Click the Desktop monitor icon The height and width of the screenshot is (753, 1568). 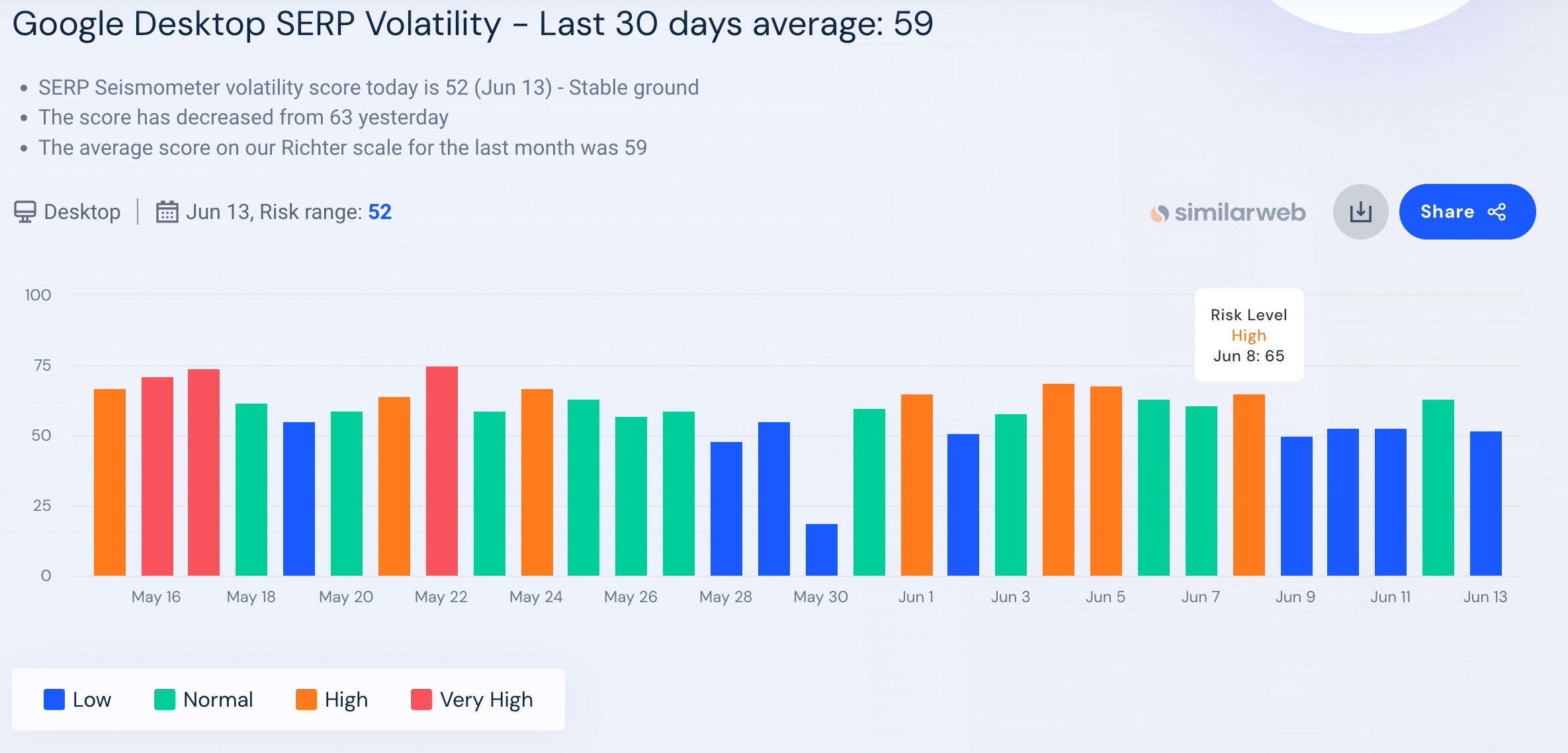pos(25,212)
